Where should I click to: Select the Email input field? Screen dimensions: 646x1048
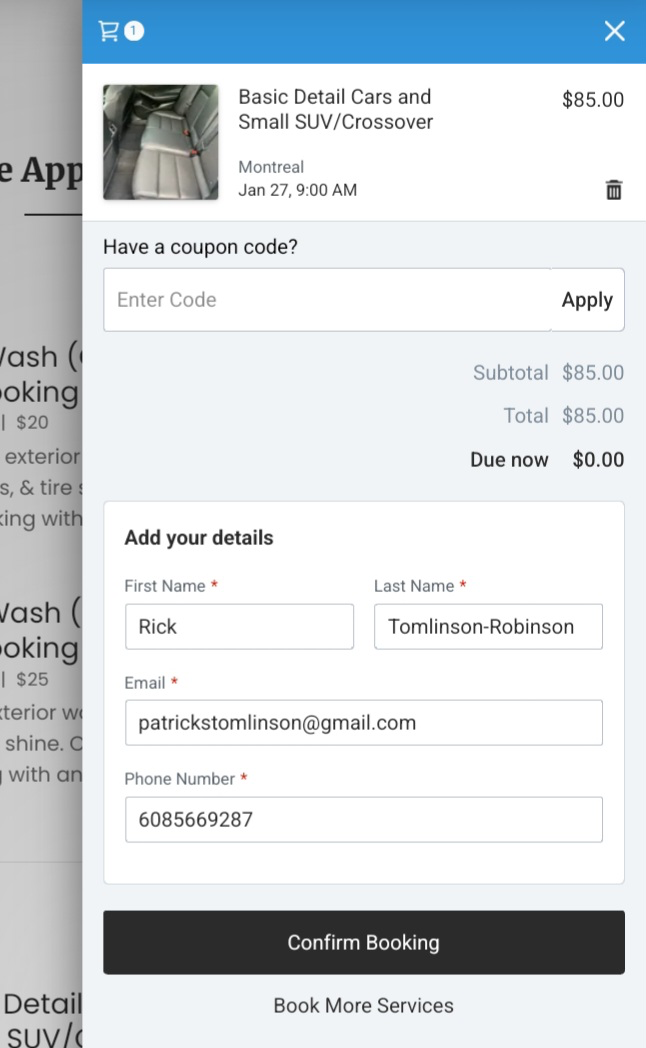tap(363, 723)
